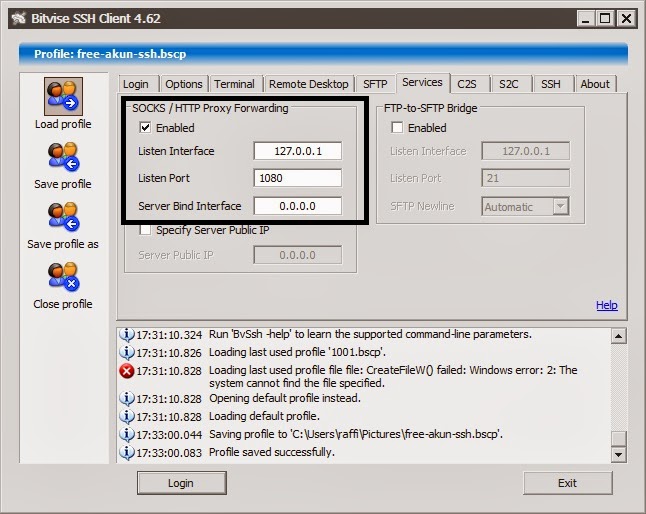Viewport: 646px width, 514px height.
Task: Open the Help link
Action: [x=607, y=305]
